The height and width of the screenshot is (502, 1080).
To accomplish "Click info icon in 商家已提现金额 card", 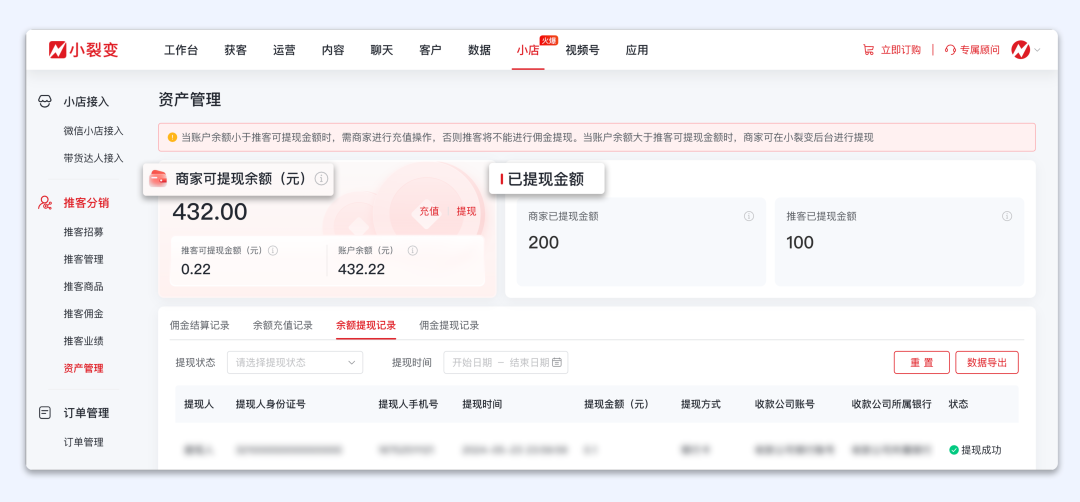I will click(x=748, y=216).
